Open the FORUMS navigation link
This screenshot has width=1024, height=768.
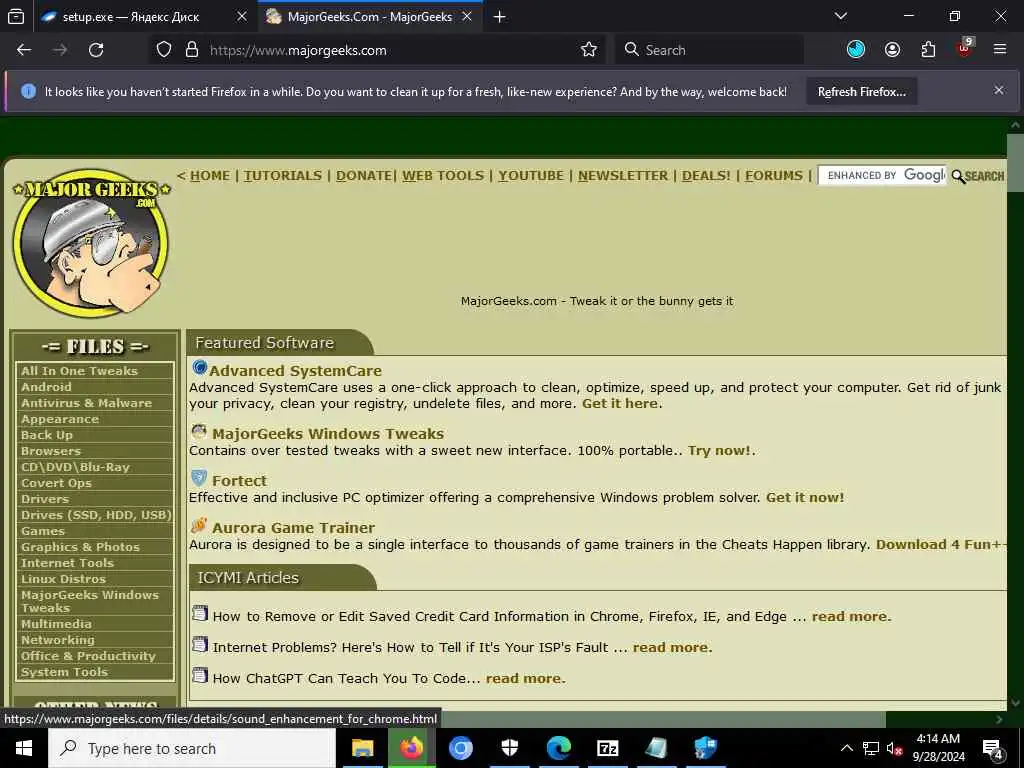774,176
